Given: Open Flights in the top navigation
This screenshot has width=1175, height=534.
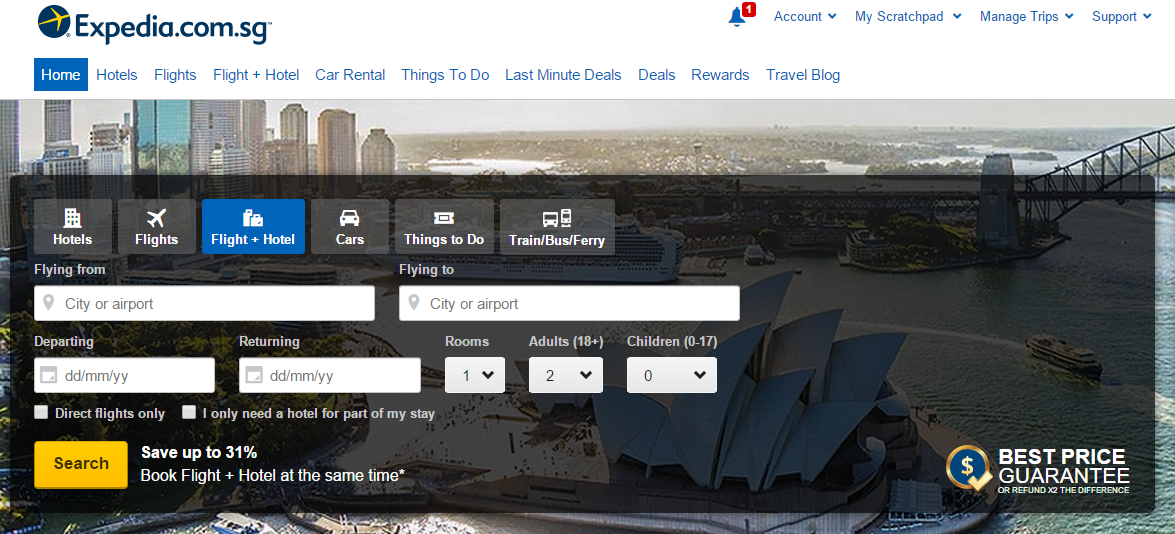Looking at the screenshot, I should click(175, 75).
